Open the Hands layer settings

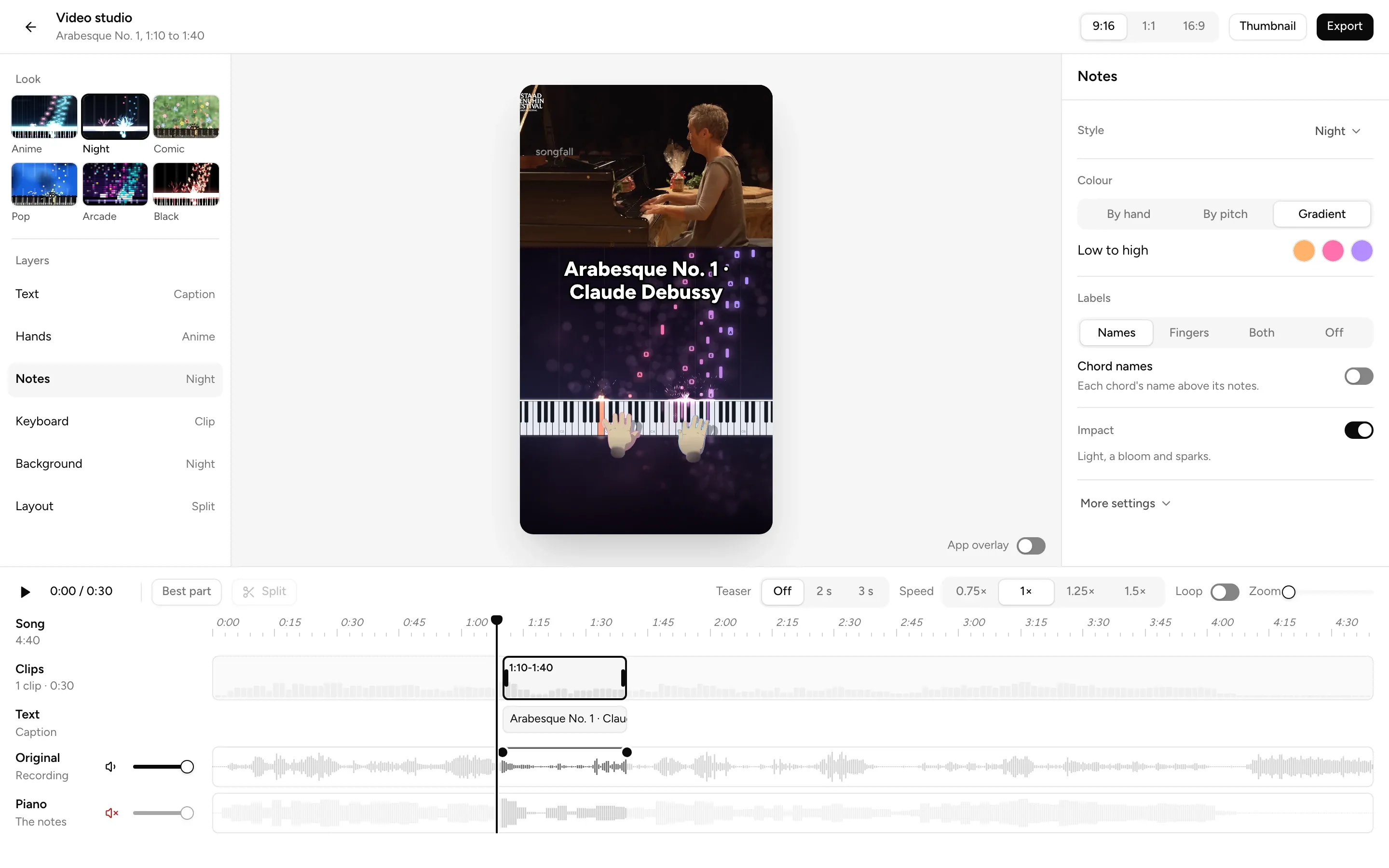coord(115,337)
